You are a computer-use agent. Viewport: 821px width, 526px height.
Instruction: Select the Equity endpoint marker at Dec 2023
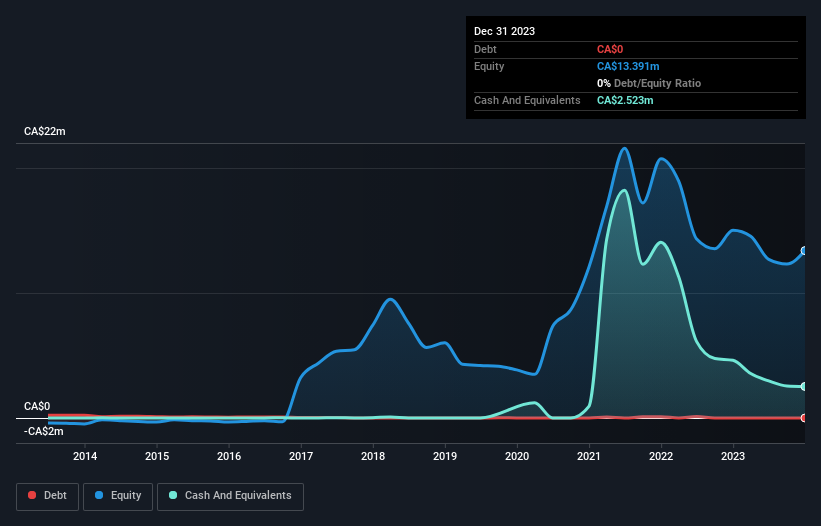[804, 251]
